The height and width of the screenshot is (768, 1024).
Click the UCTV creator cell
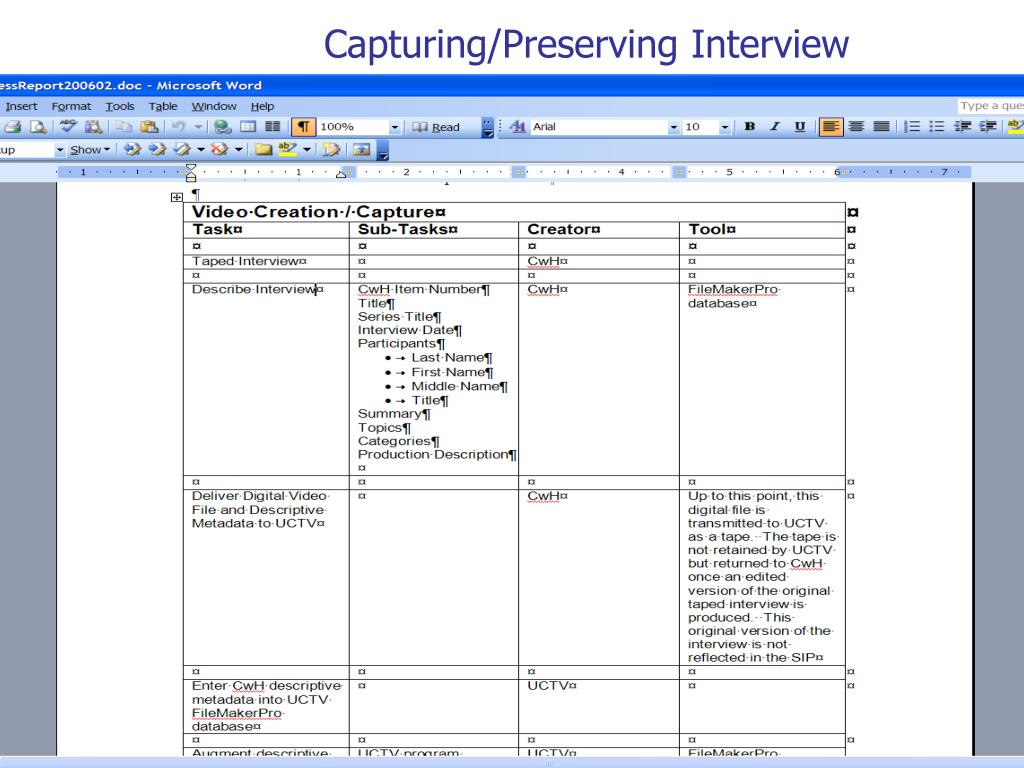tap(598, 706)
